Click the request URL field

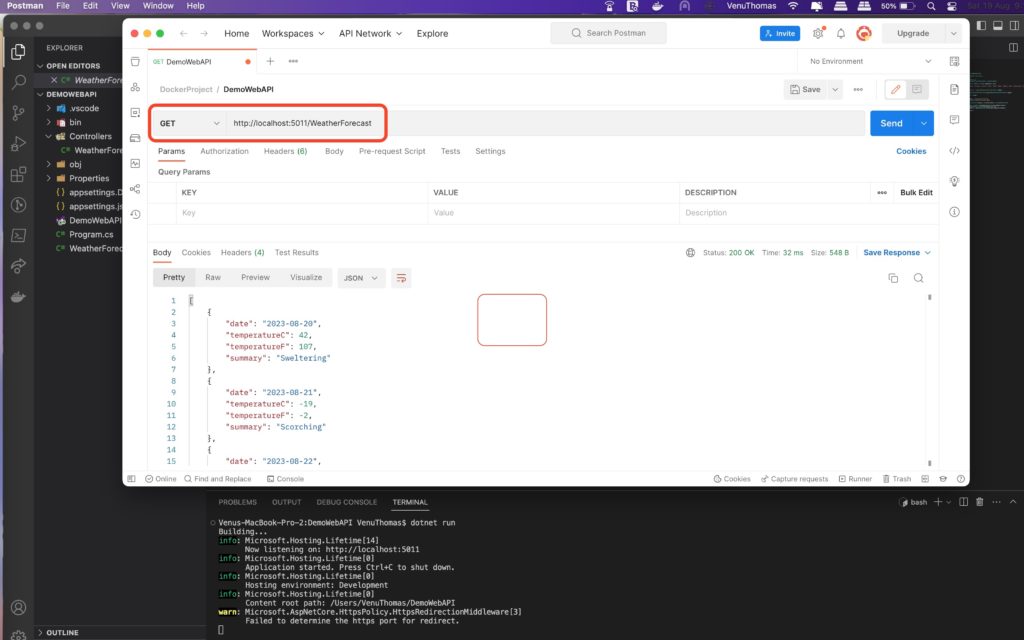545,123
